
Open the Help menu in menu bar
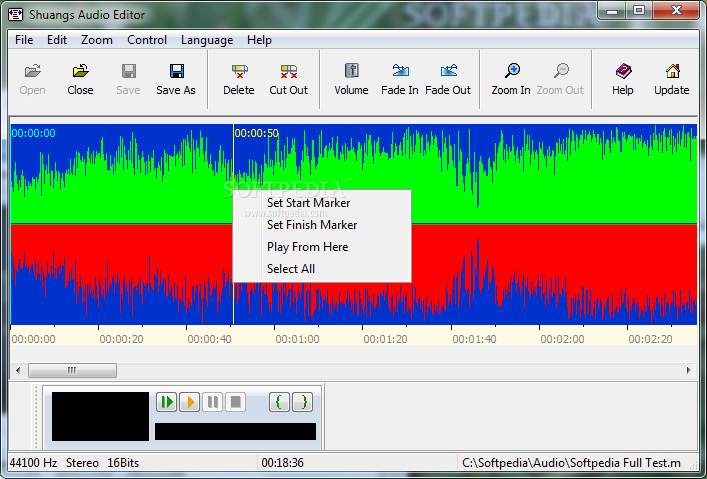(x=259, y=40)
